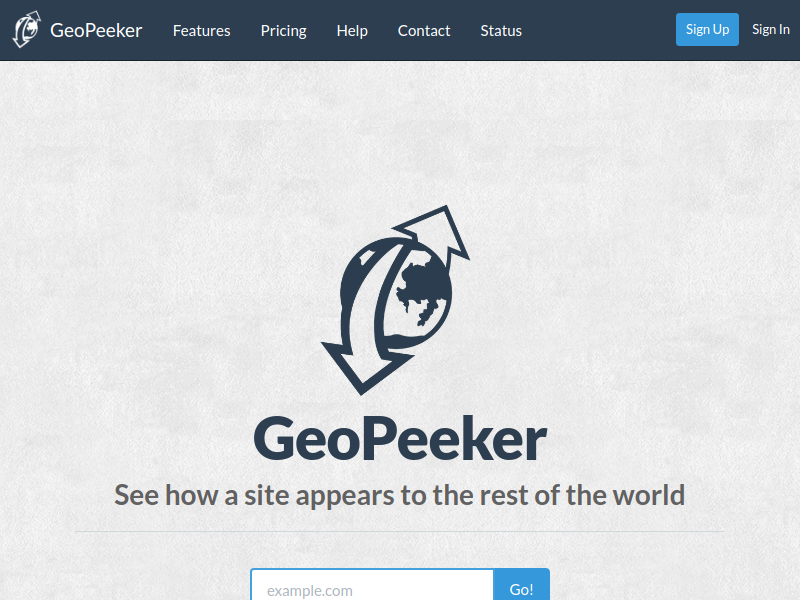Open the Help page
Viewport: 800px width, 600px height.
point(352,31)
